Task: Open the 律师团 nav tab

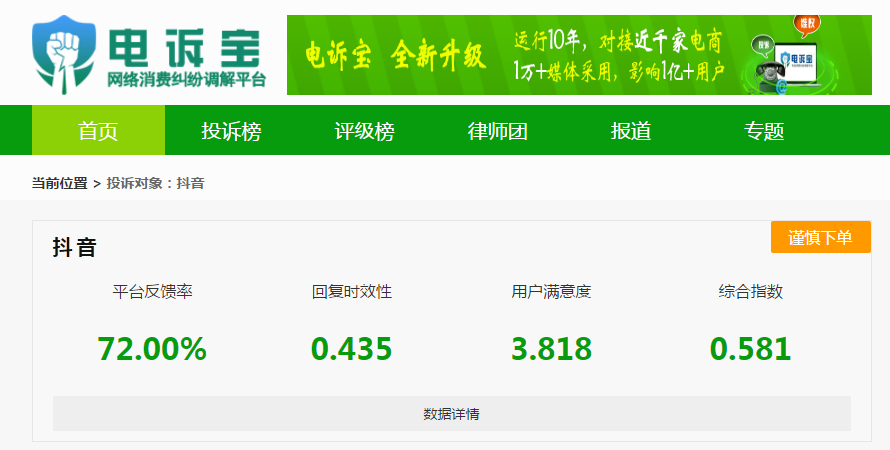Action: [x=498, y=130]
